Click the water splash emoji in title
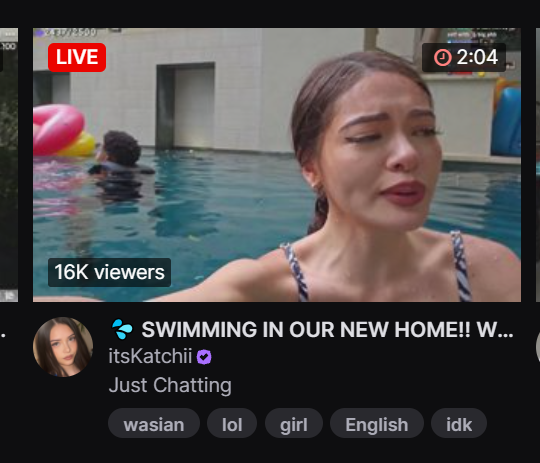 click(122, 329)
